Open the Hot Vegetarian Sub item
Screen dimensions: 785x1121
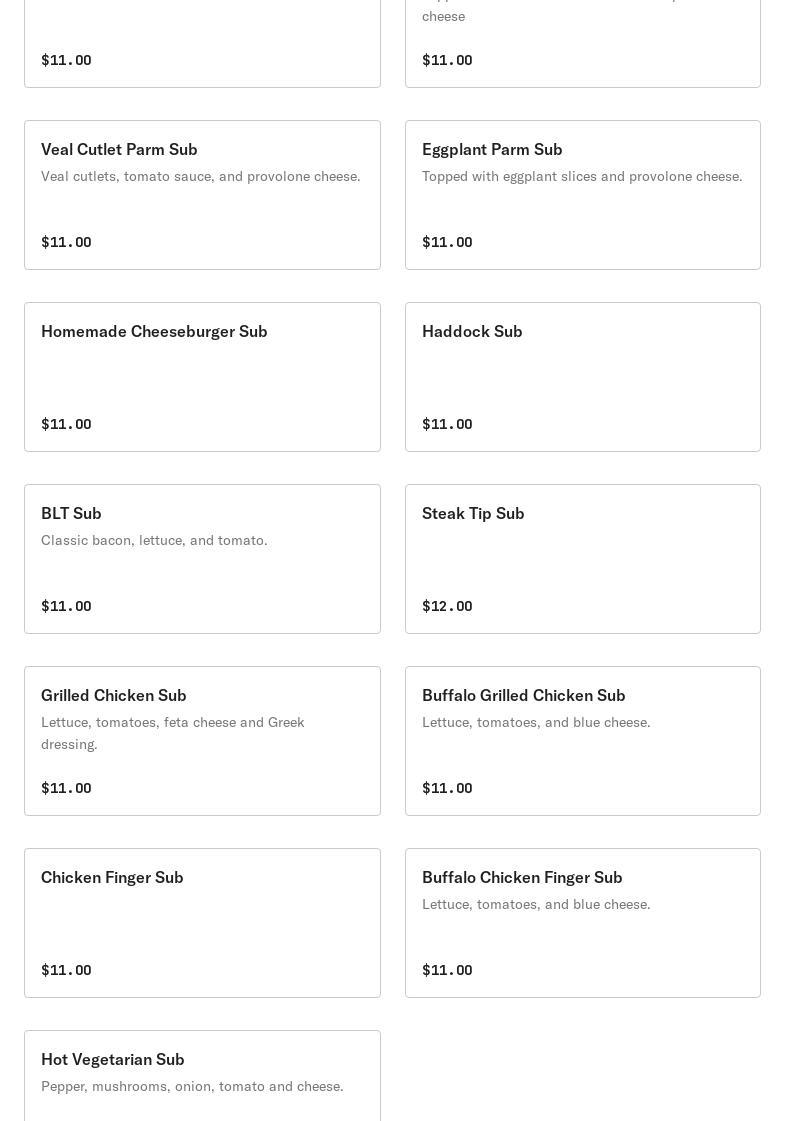202,1075
